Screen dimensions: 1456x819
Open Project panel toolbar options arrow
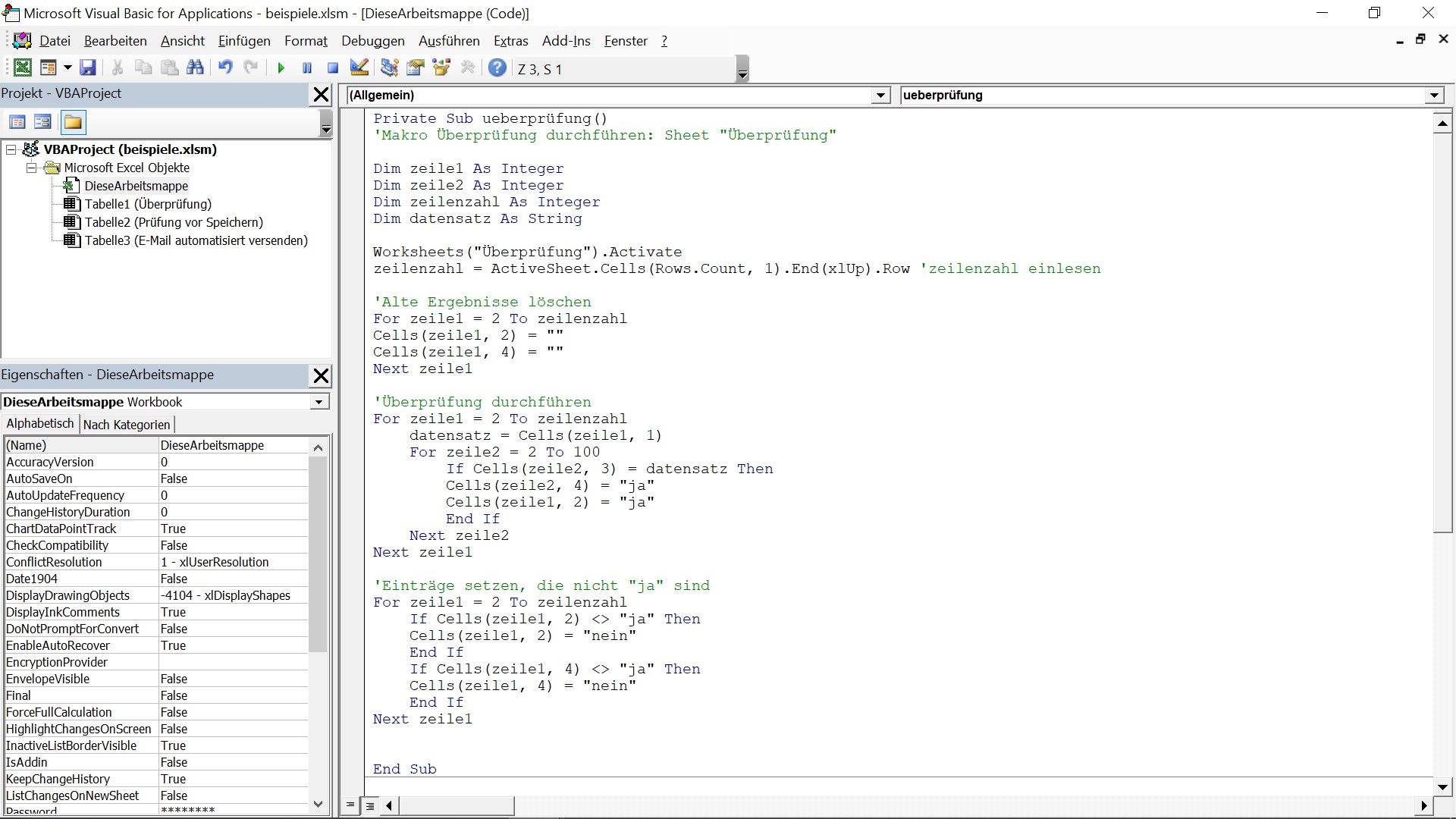[x=326, y=123]
